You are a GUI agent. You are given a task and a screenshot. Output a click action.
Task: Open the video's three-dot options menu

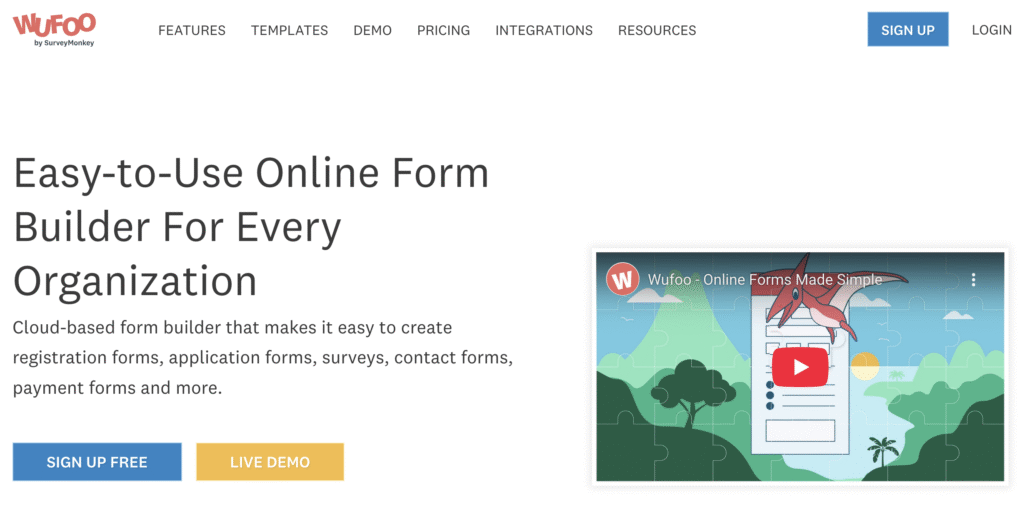tap(973, 280)
